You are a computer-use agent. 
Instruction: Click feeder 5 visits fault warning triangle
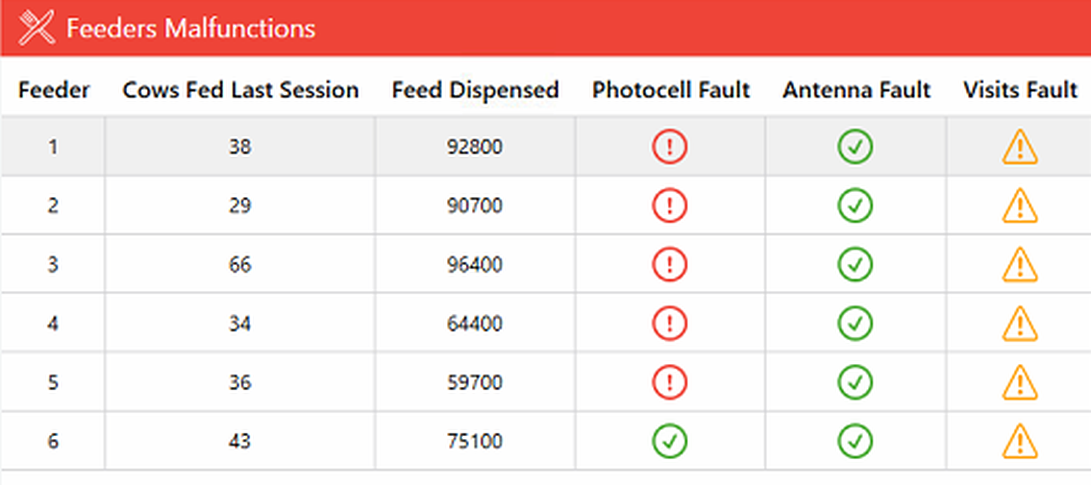[x=1020, y=382]
